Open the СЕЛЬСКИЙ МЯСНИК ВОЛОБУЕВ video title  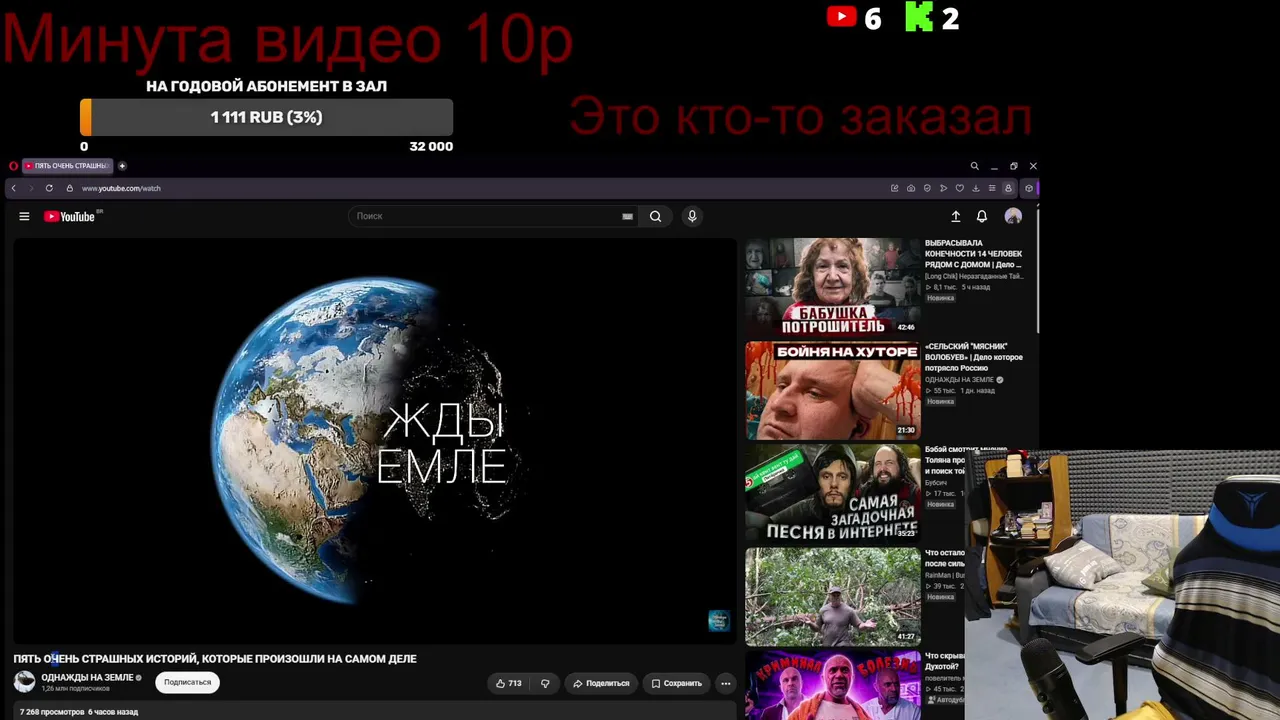(x=974, y=357)
